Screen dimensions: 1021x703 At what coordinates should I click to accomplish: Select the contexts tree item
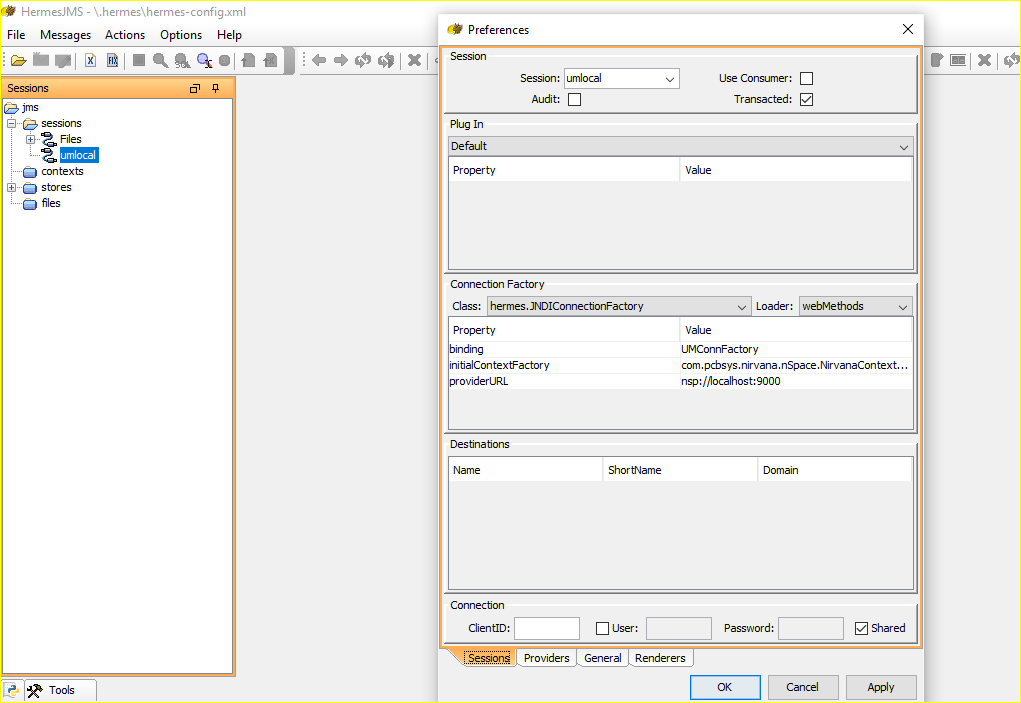coord(62,171)
